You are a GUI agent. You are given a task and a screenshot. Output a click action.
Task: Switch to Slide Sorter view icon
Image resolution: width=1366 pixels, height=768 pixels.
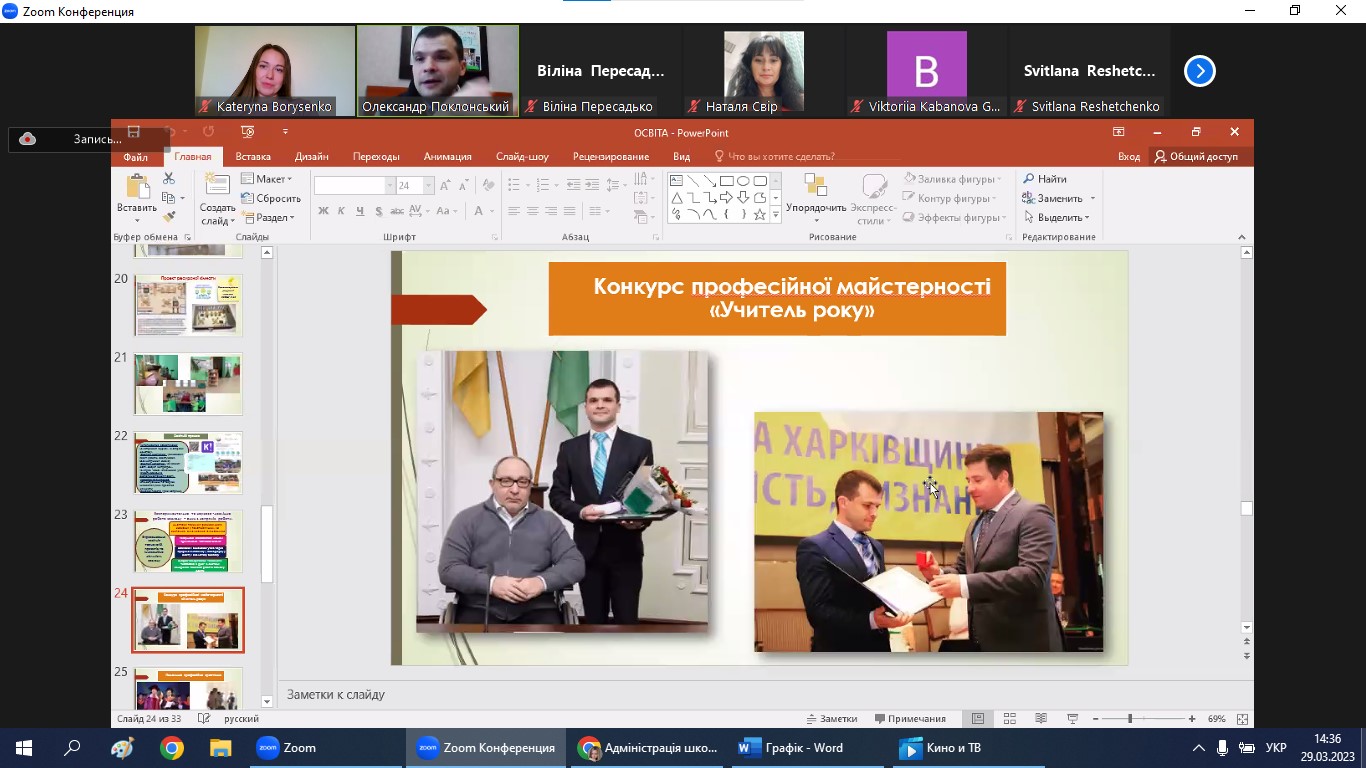point(1010,719)
